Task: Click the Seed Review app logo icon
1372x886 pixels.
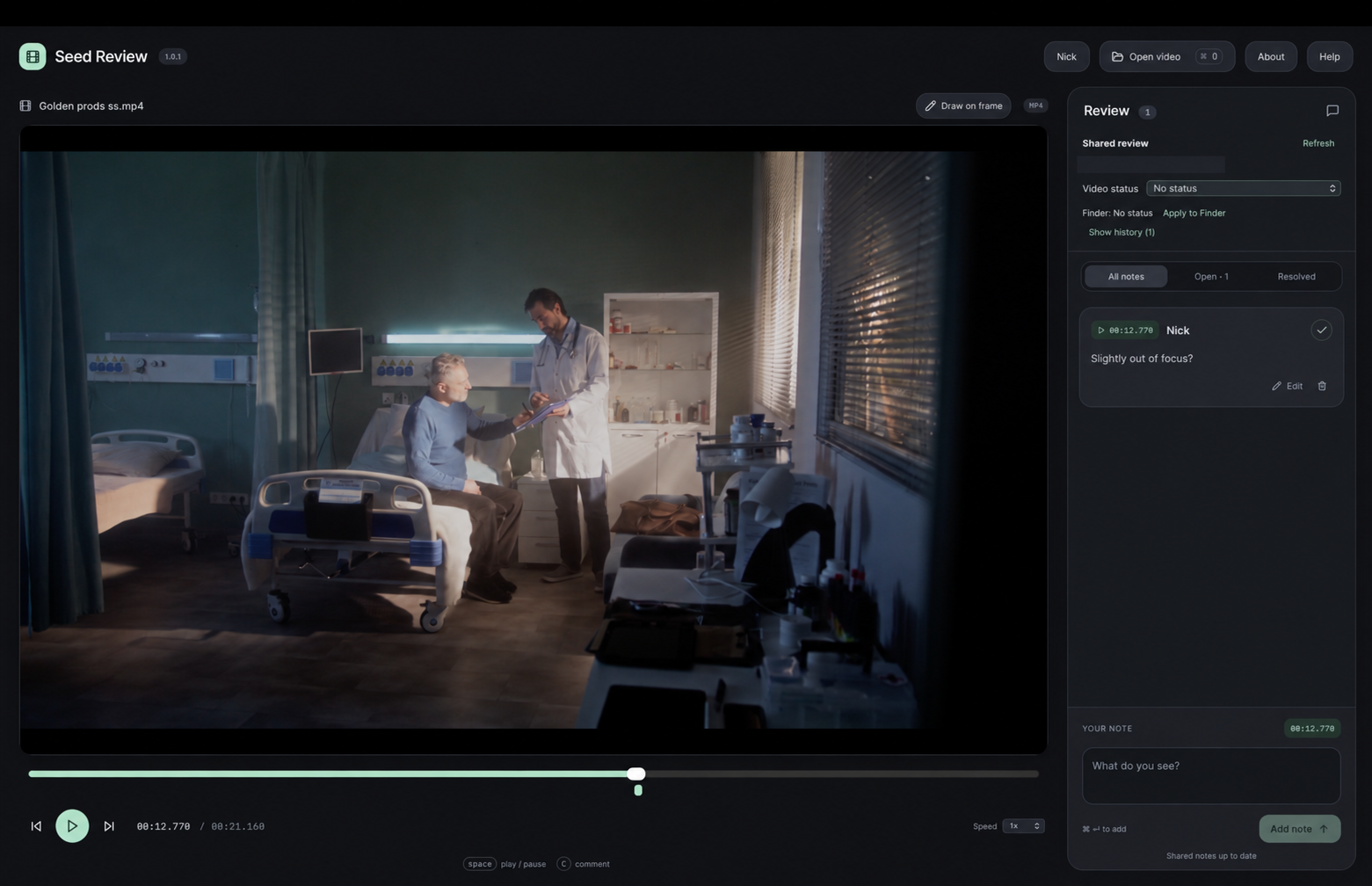Action: click(x=33, y=56)
